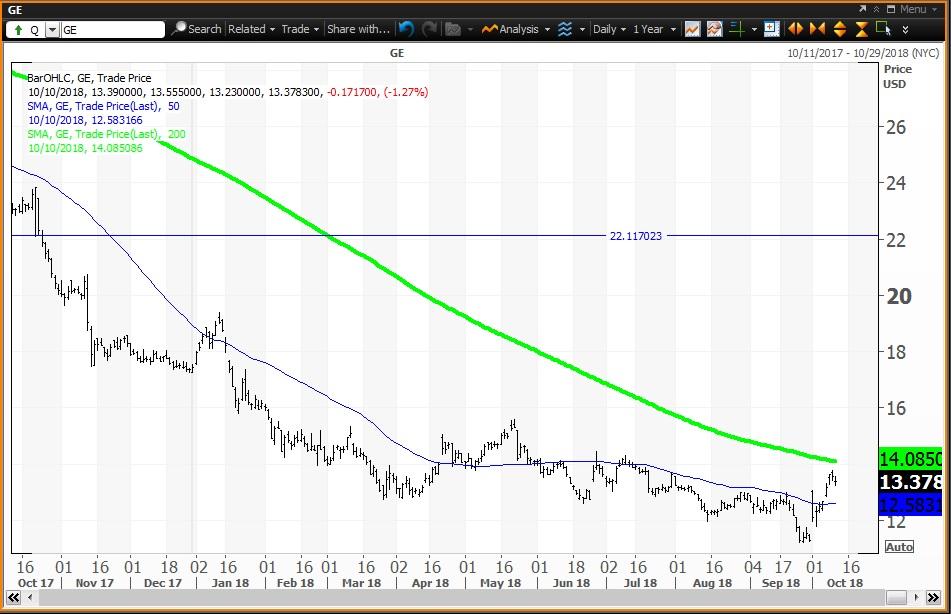Collapse toolbar with double up chevron

tap(876, 9)
